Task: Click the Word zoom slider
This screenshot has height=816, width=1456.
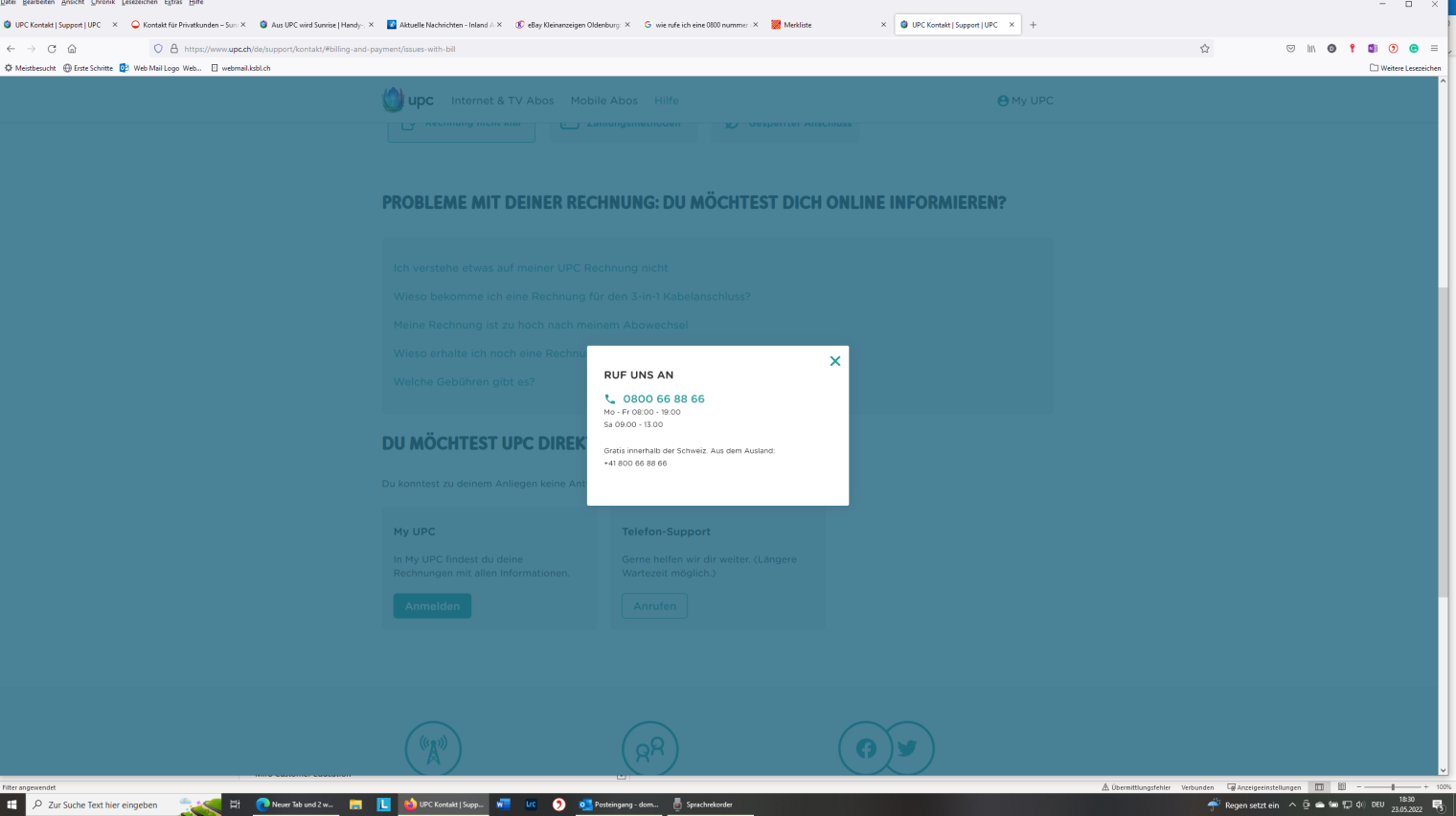Action: click(x=1392, y=787)
